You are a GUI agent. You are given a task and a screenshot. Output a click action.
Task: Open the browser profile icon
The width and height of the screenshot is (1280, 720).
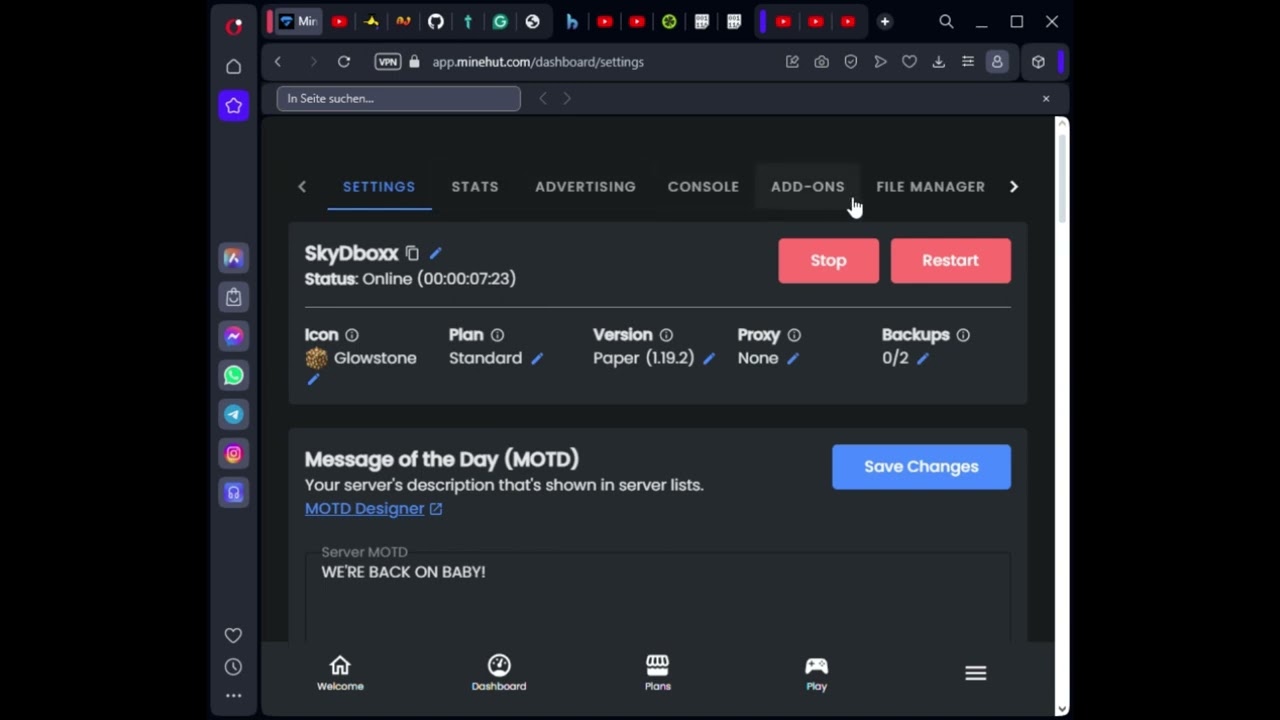(x=997, y=62)
